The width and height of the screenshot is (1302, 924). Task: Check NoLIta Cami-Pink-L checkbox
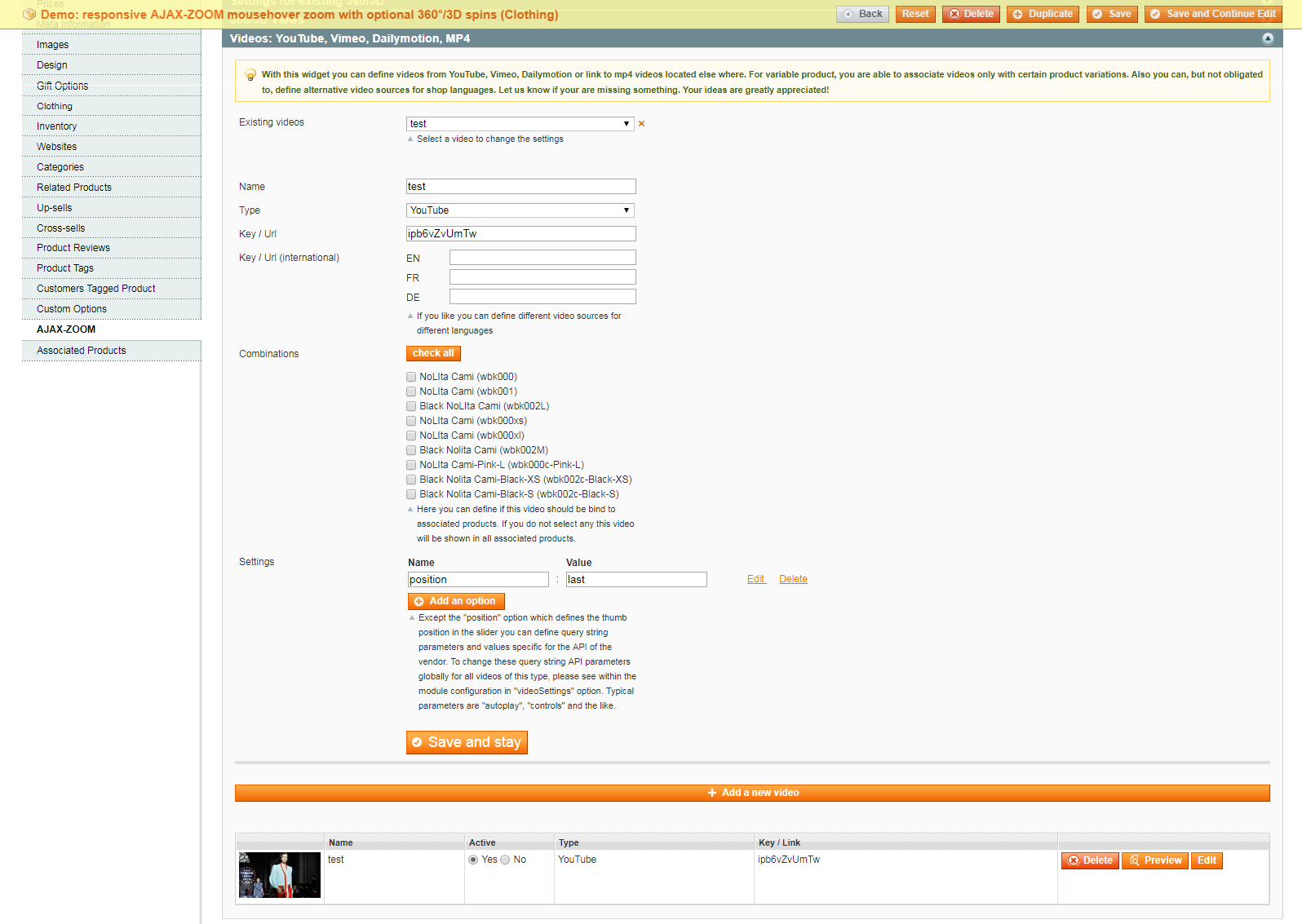(411, 465)
